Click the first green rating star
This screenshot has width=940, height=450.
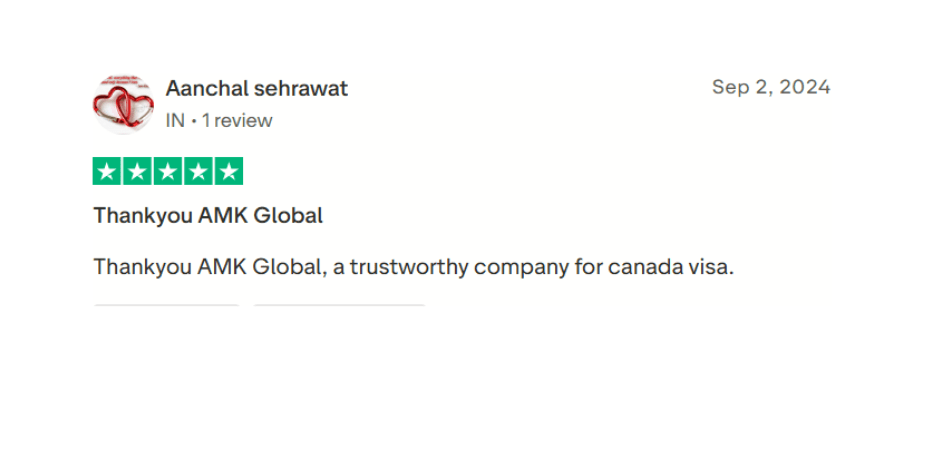coord(107,171)
